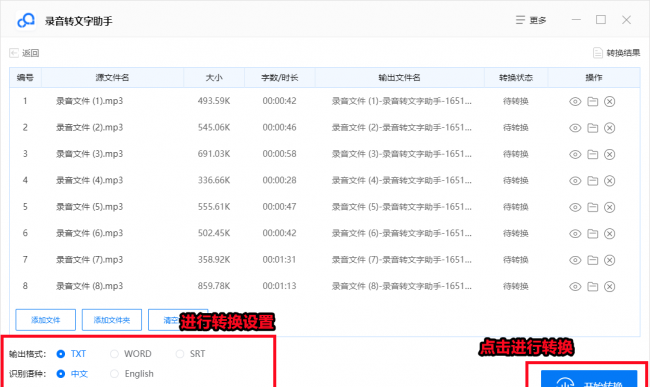Remove 录音文件 (2).mp3 from list
Viewport: 650px width, 387px height.
click(609, 128)
